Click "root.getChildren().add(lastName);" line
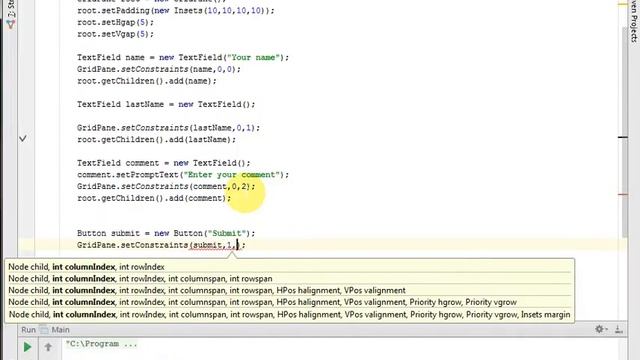Screen dimensions: 640x360 coord(157,140)
